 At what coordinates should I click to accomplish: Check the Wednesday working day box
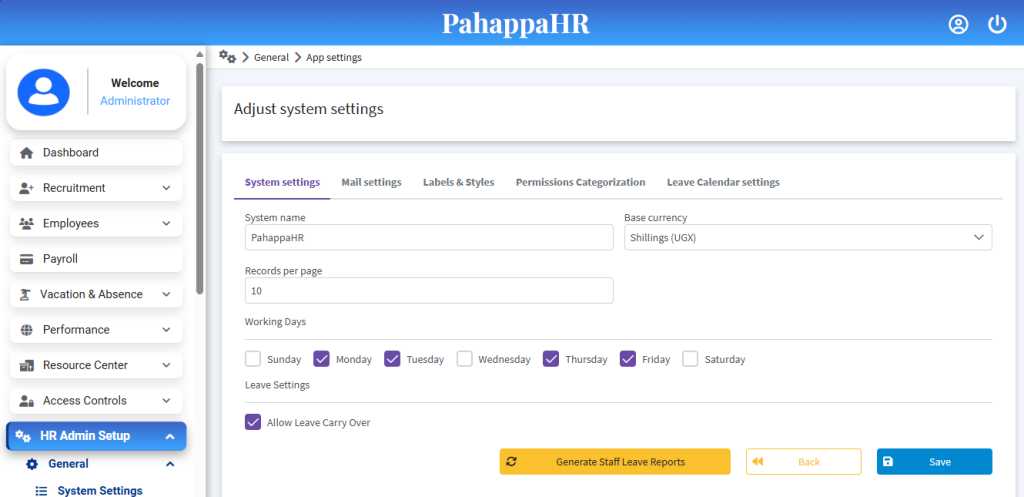465,359
